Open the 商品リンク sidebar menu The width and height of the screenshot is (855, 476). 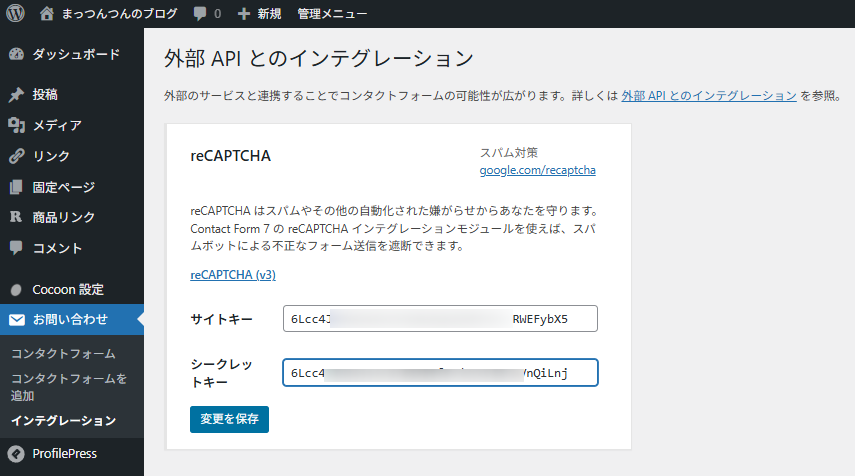64,217
